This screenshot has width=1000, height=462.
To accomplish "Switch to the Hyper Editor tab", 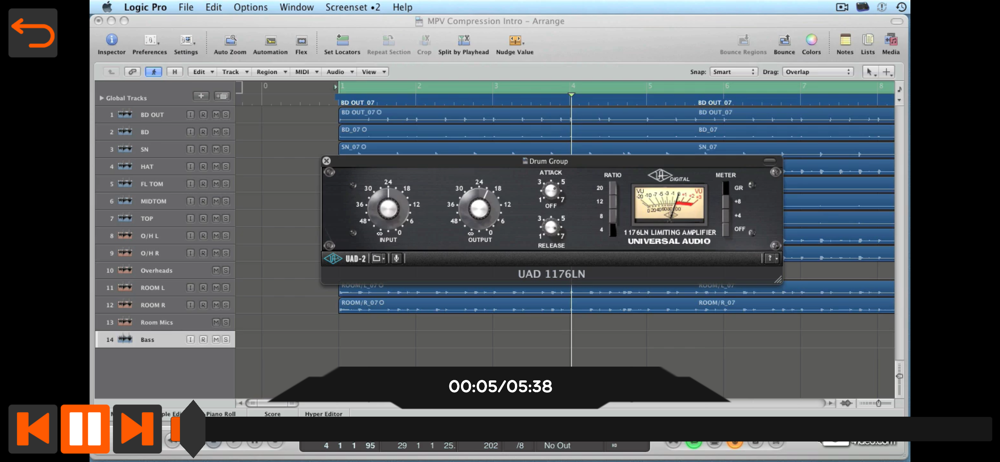I will 323,414.
